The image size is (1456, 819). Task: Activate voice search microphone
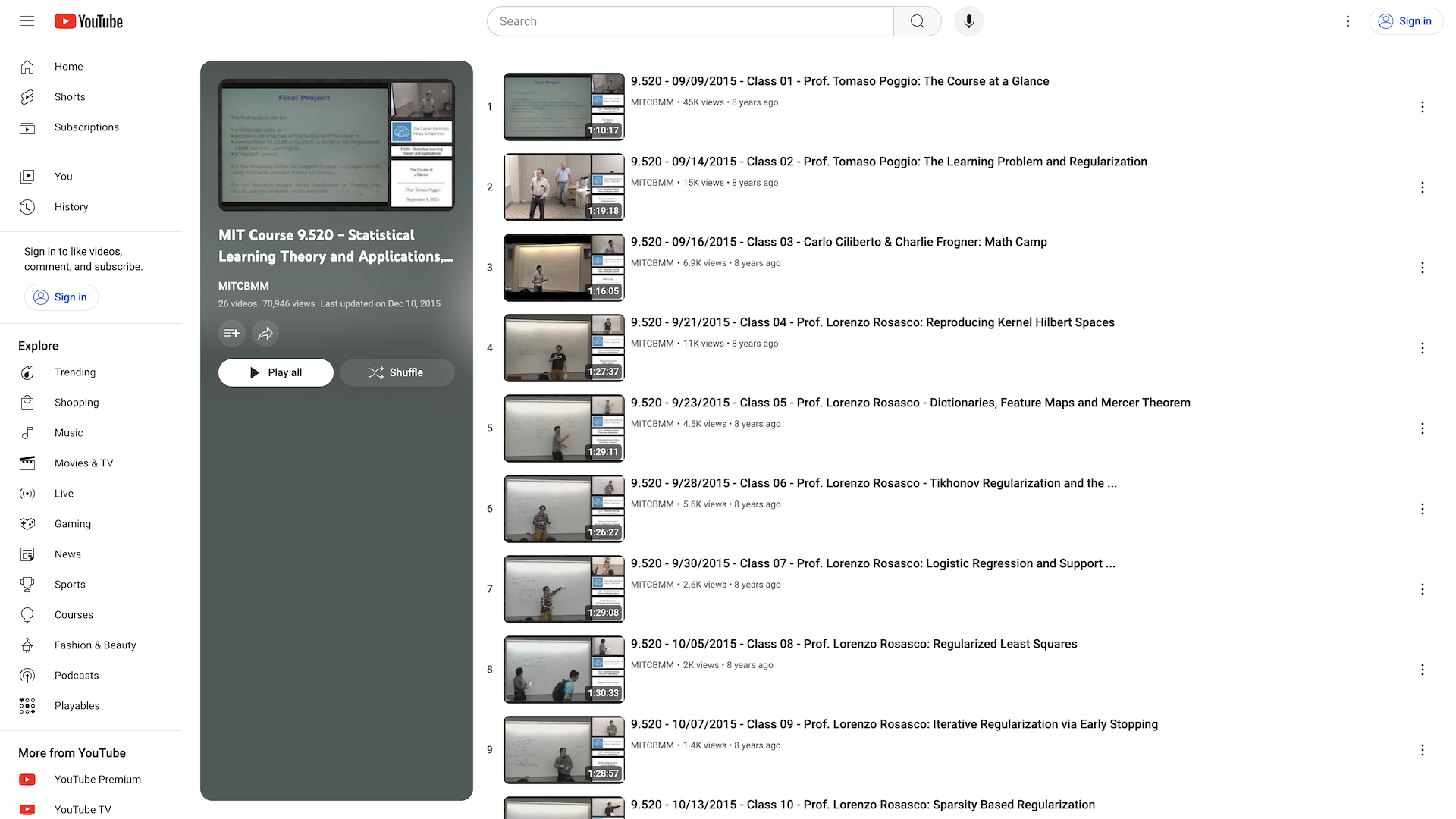point(969,21)
